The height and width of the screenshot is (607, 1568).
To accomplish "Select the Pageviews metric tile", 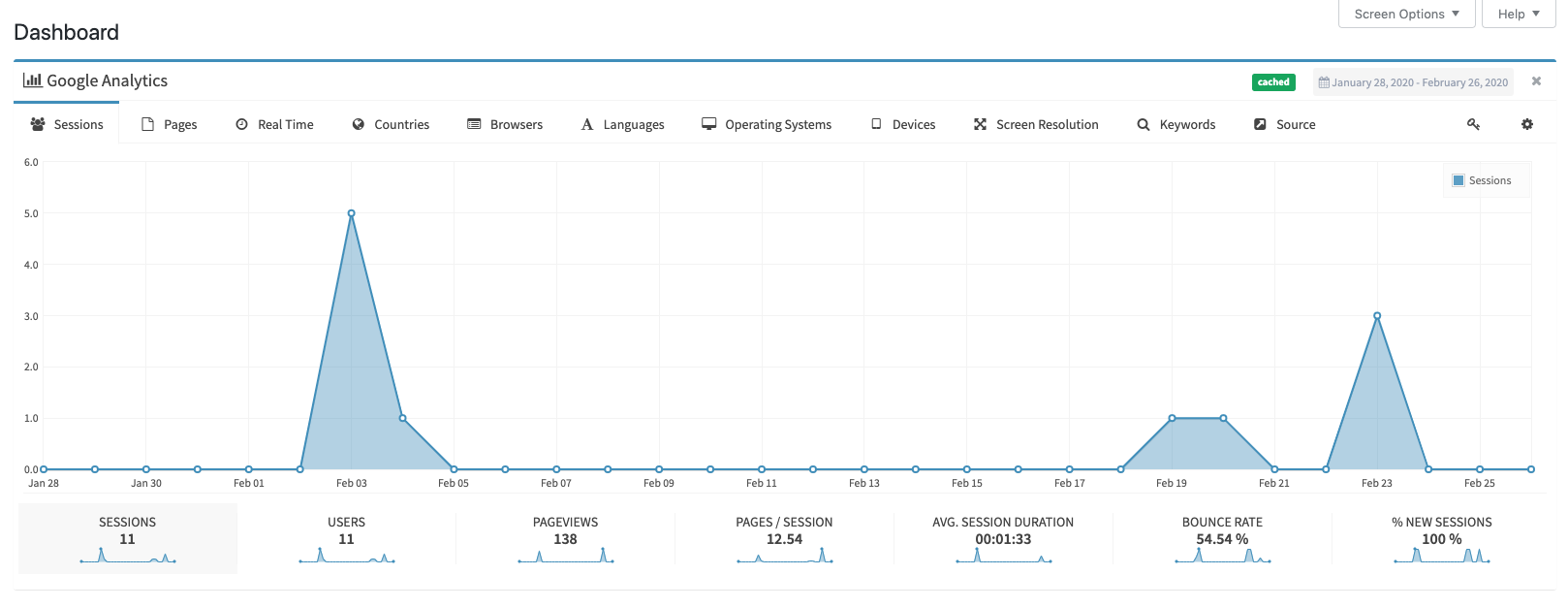I will (566, 539).
